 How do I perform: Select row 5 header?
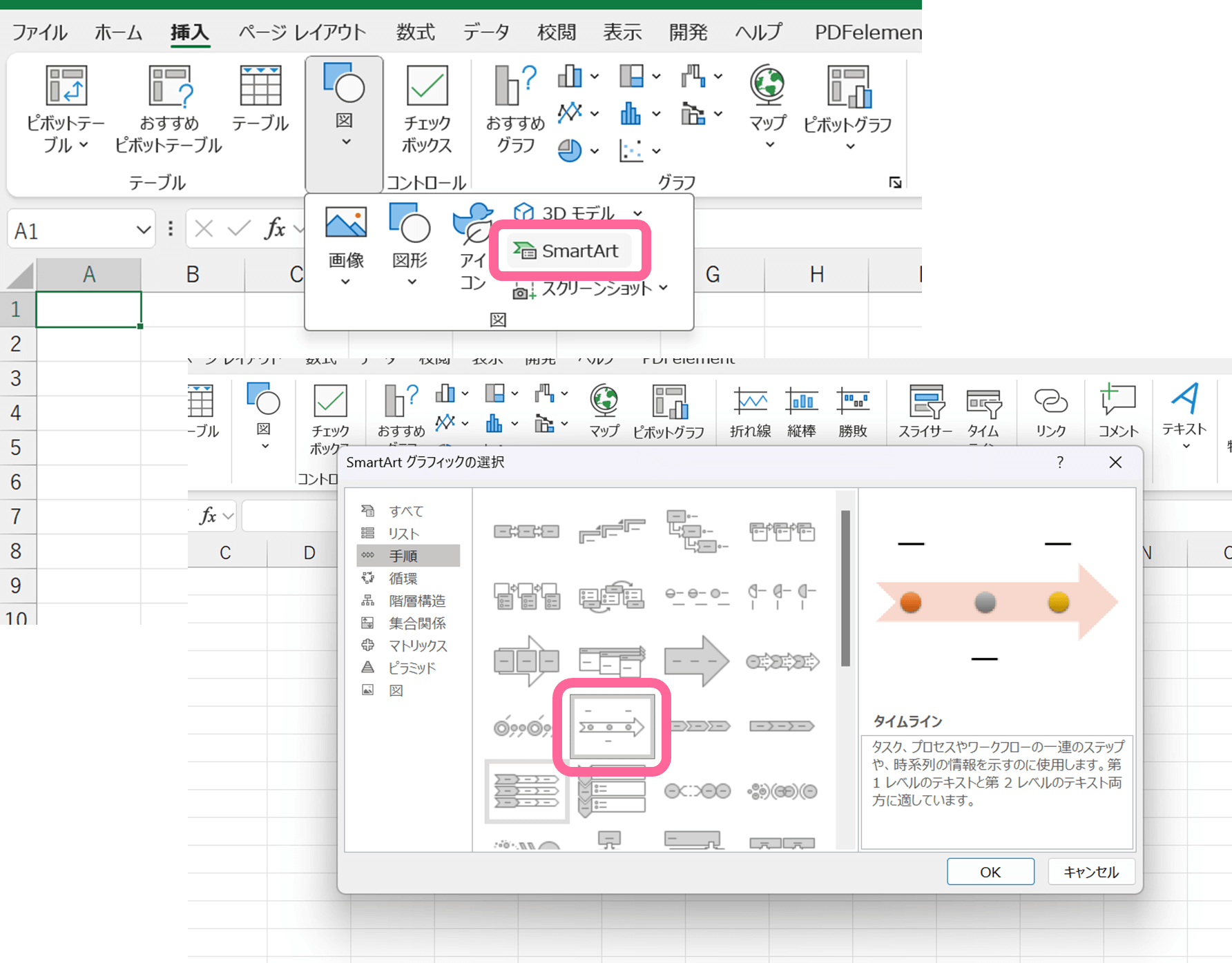17,447
